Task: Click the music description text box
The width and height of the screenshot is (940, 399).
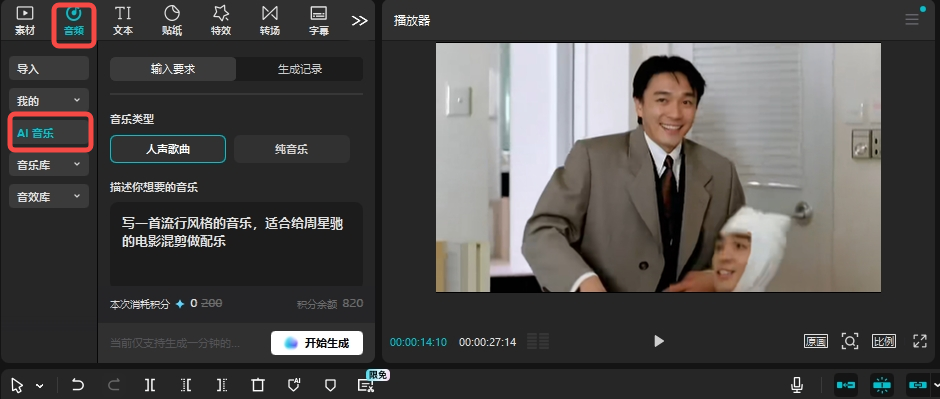Action: click(x=236, y=244)
